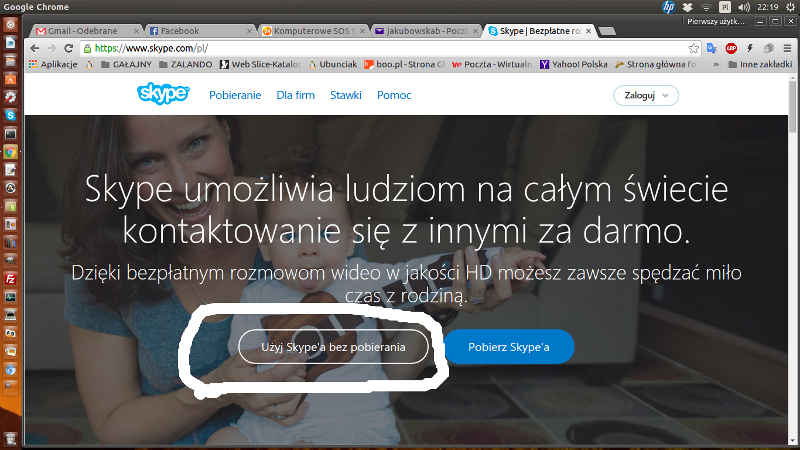This screenshot has width=800, height=450.
Task: Close the Facebook tab
Action: pos(249,31)
